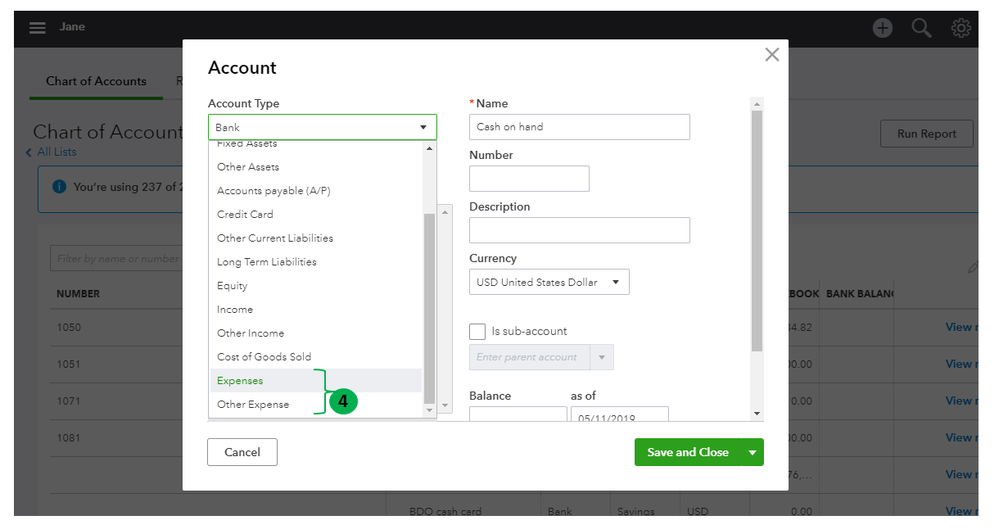
Task: Expand the parent account dropdown arrow
Action: pyautogui.click(x=601, y=357)
